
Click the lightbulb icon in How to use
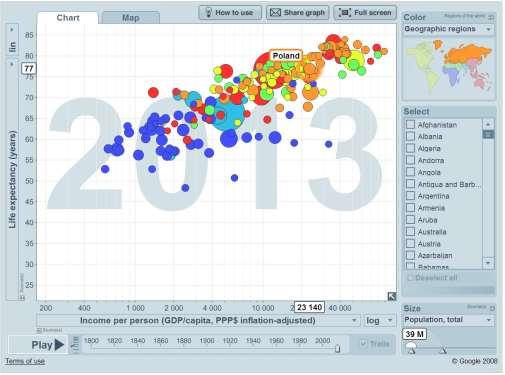pyautogui.click(x=208, y=13)
